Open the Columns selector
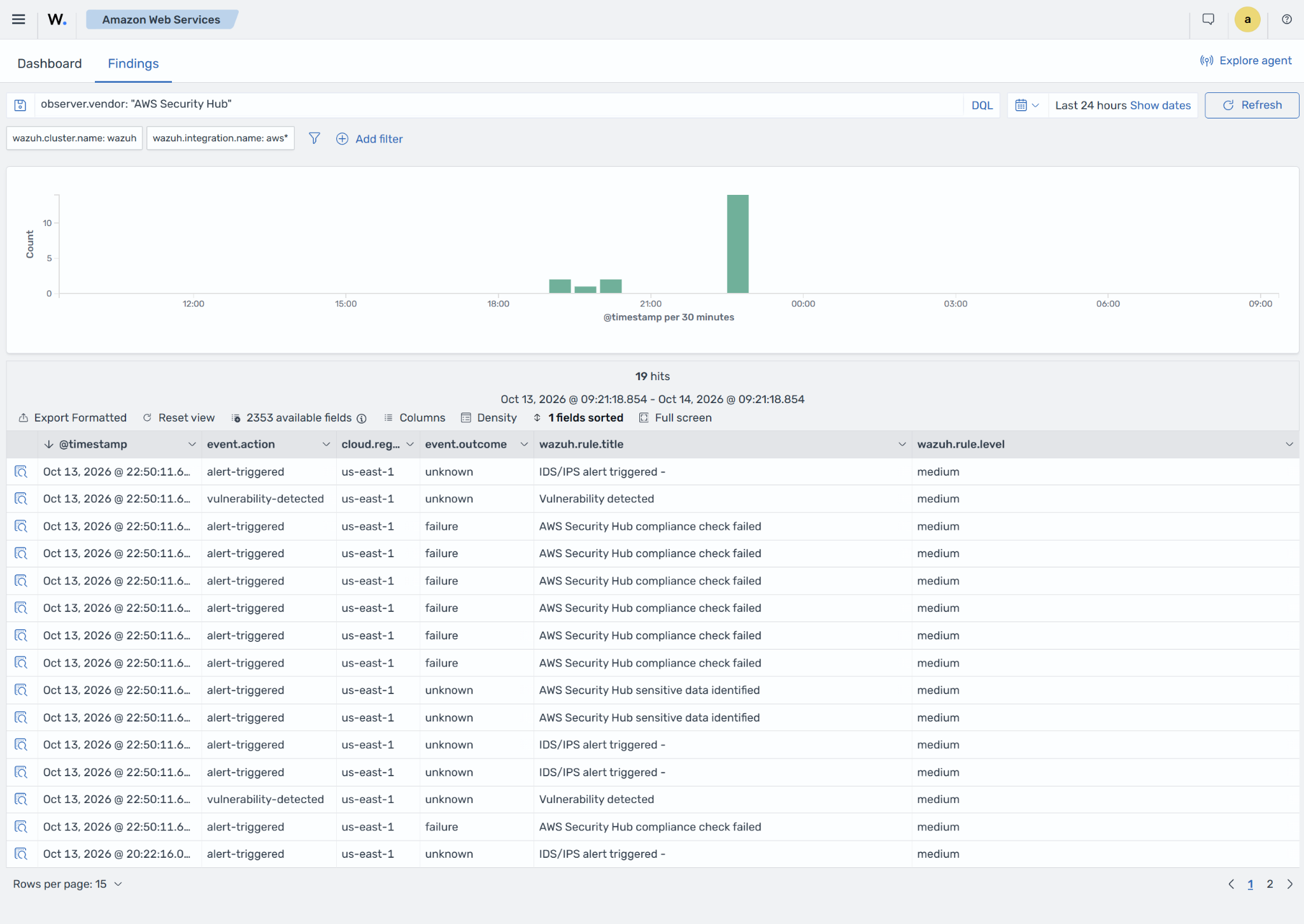This screenshot has width=1304, height=924. pos(415,418)
